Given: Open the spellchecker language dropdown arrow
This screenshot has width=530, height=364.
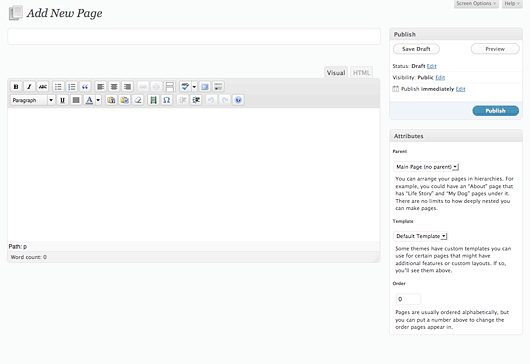Looking at the screenshot, I should tap(194, 87).
